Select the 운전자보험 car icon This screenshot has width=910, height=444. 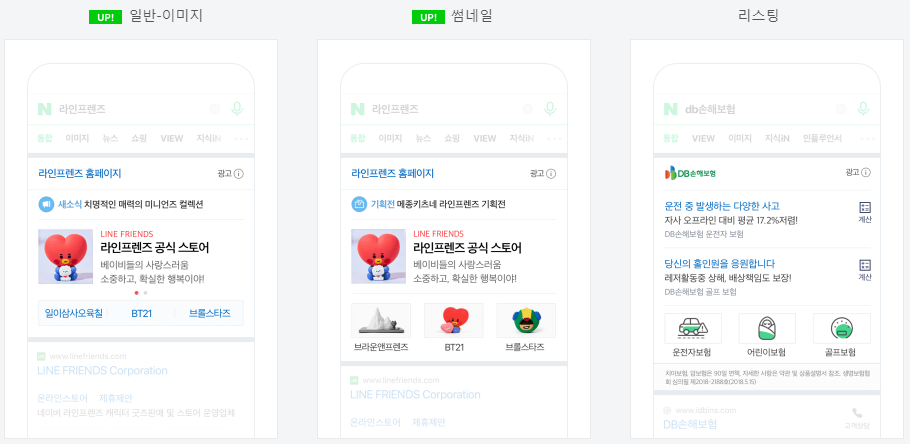(693, 329)
